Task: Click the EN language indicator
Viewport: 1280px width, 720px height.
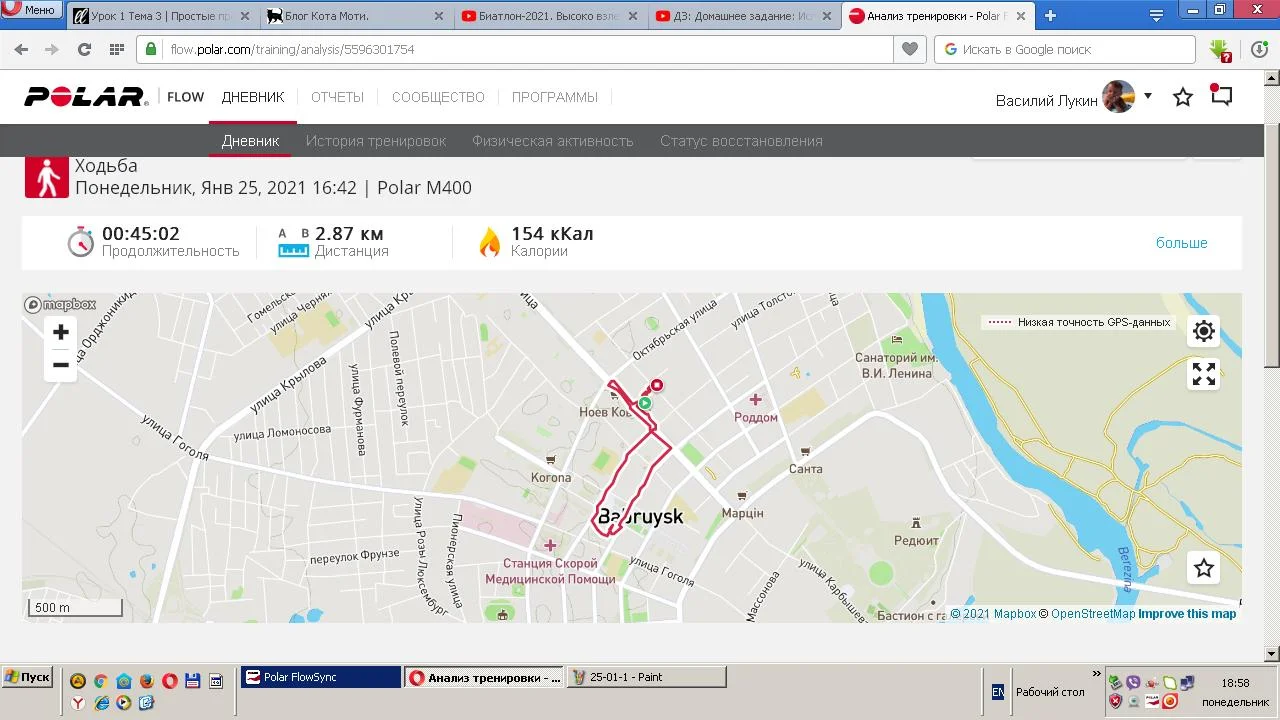Action: tap(997, 692)
